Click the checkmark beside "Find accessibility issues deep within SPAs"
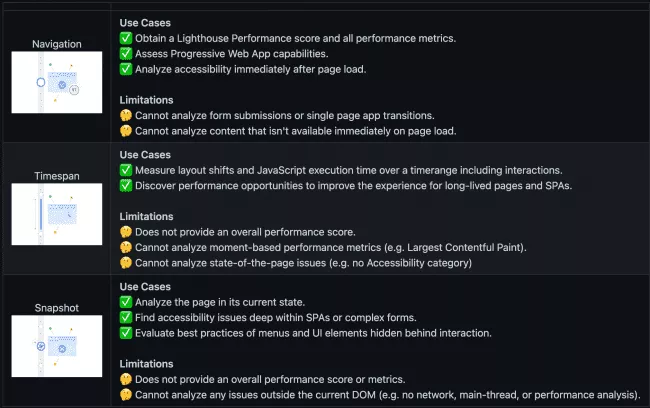This screenshot has height=408, width=650. [126, 317]
